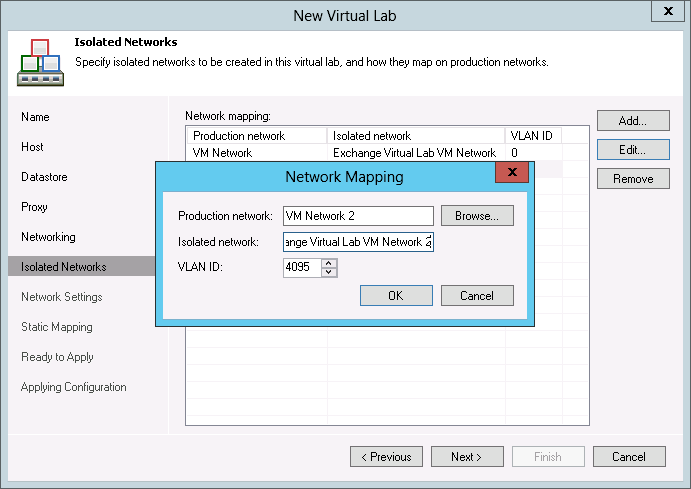Click the Production network input field
The width and height of the screenshot is (691, 489).
click(358, 216)
